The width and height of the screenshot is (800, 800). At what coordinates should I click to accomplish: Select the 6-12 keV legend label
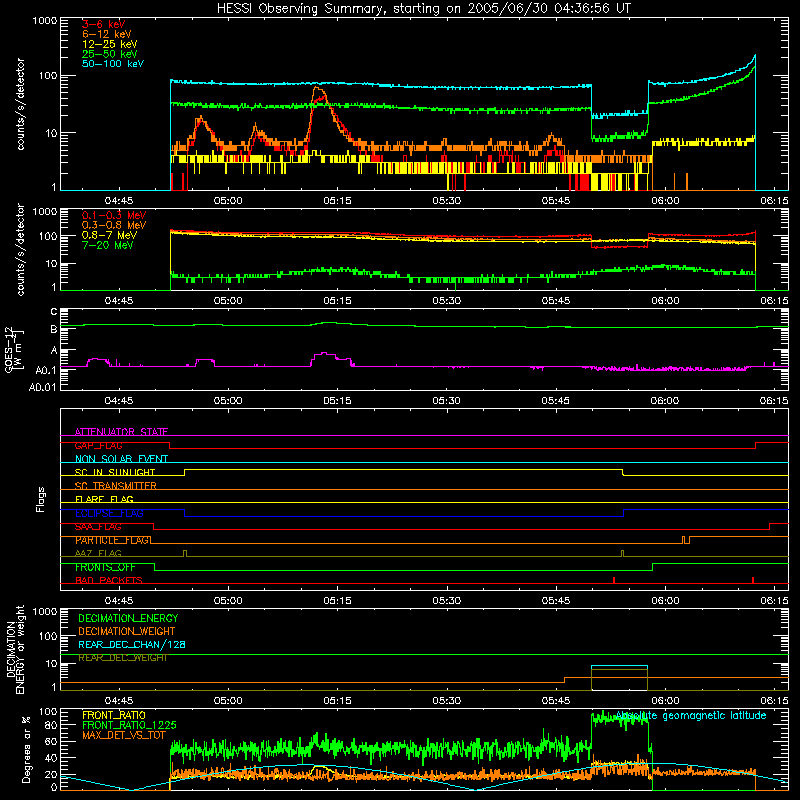click(106, 34)
